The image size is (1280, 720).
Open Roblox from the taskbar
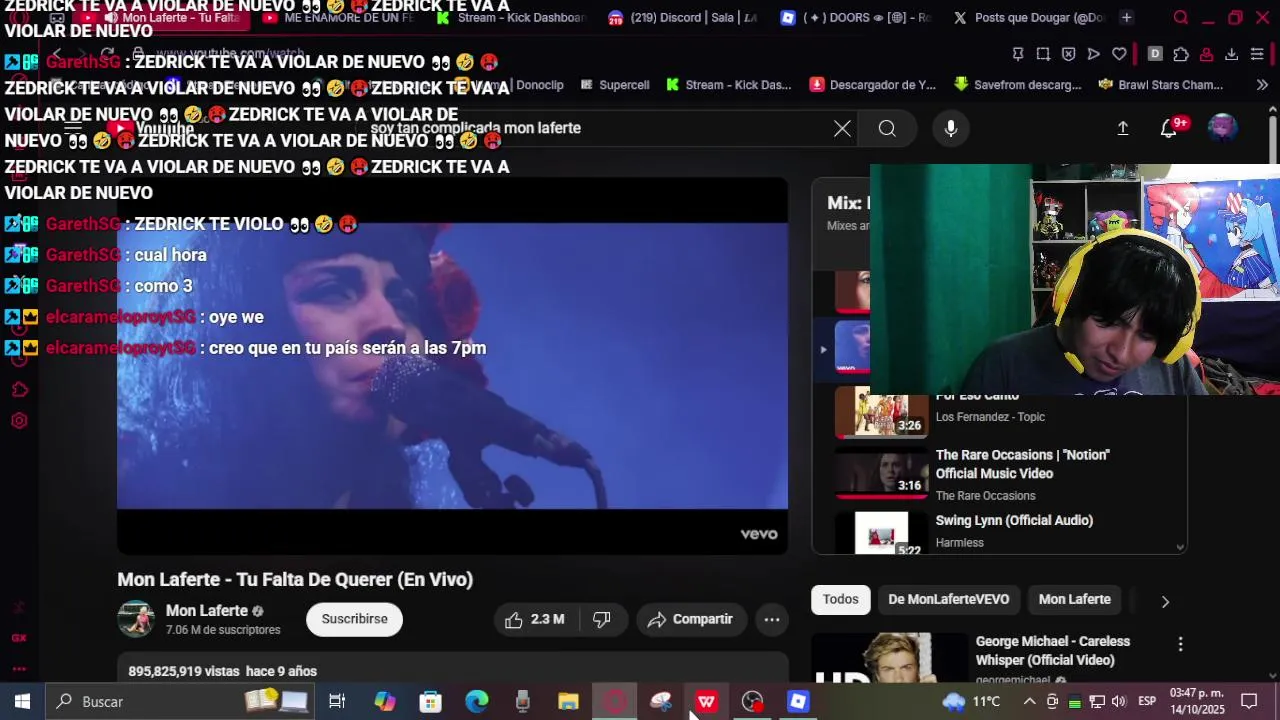(x=798, y=702)
